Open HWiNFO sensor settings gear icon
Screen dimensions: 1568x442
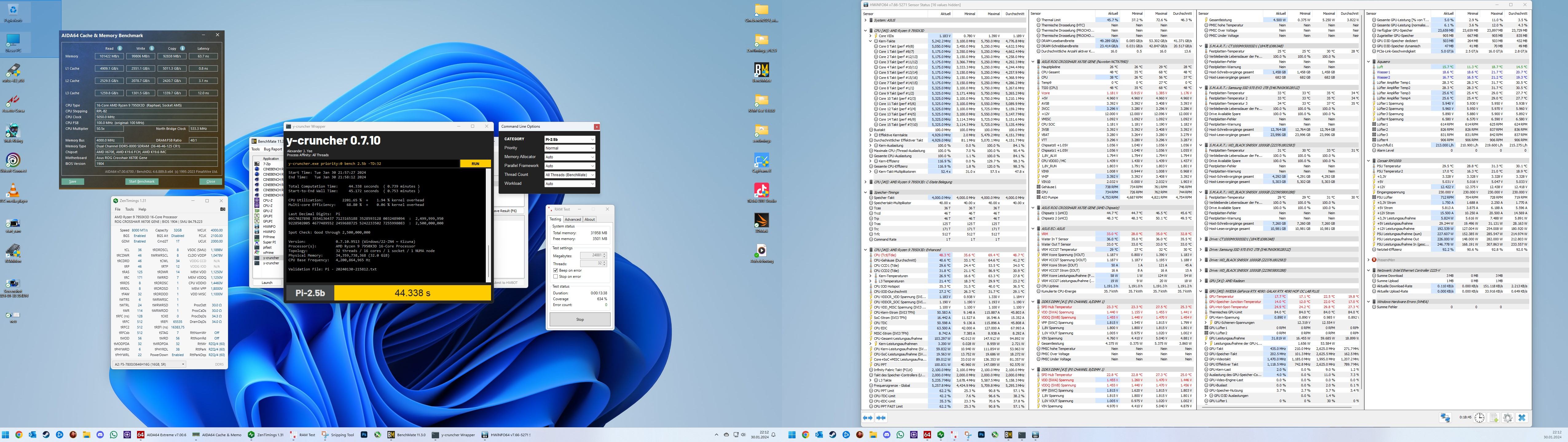(1508, 418)
